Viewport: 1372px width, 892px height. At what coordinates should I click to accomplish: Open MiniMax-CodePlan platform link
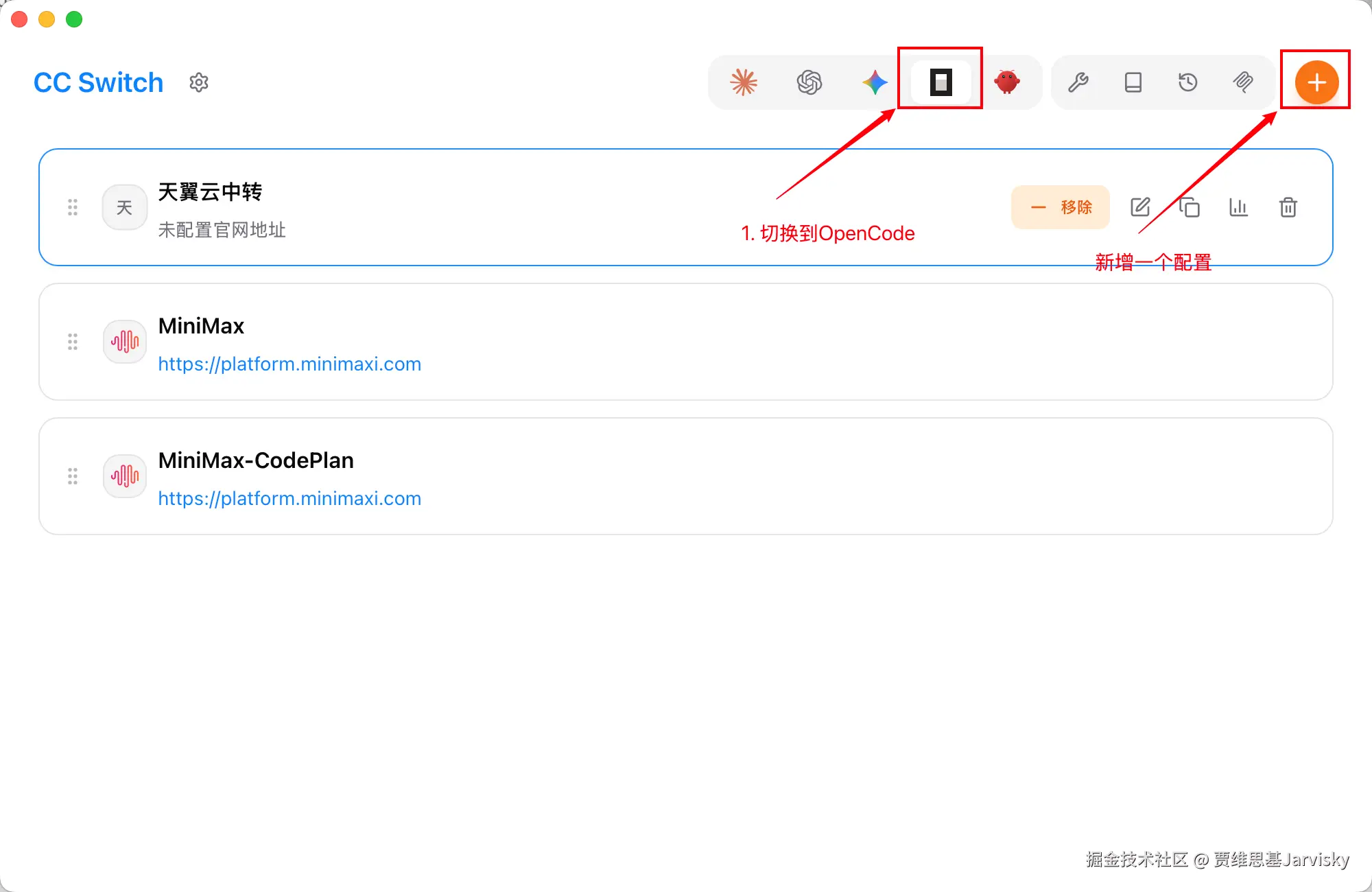point(289,498)
